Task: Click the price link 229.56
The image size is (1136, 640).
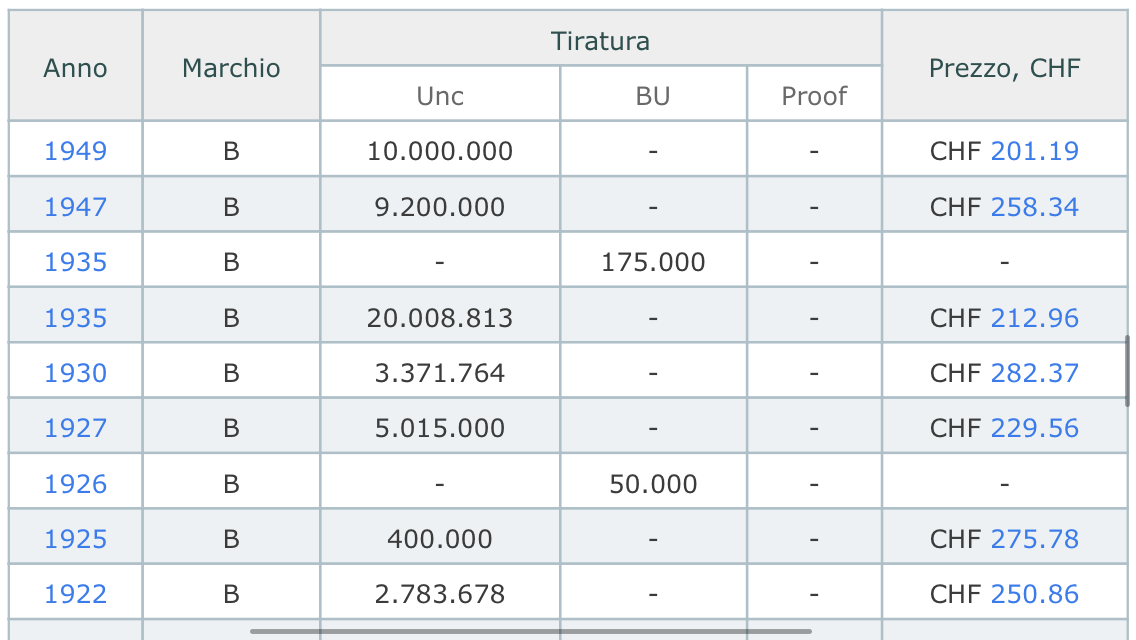Action: click(x=1034, y=428)
